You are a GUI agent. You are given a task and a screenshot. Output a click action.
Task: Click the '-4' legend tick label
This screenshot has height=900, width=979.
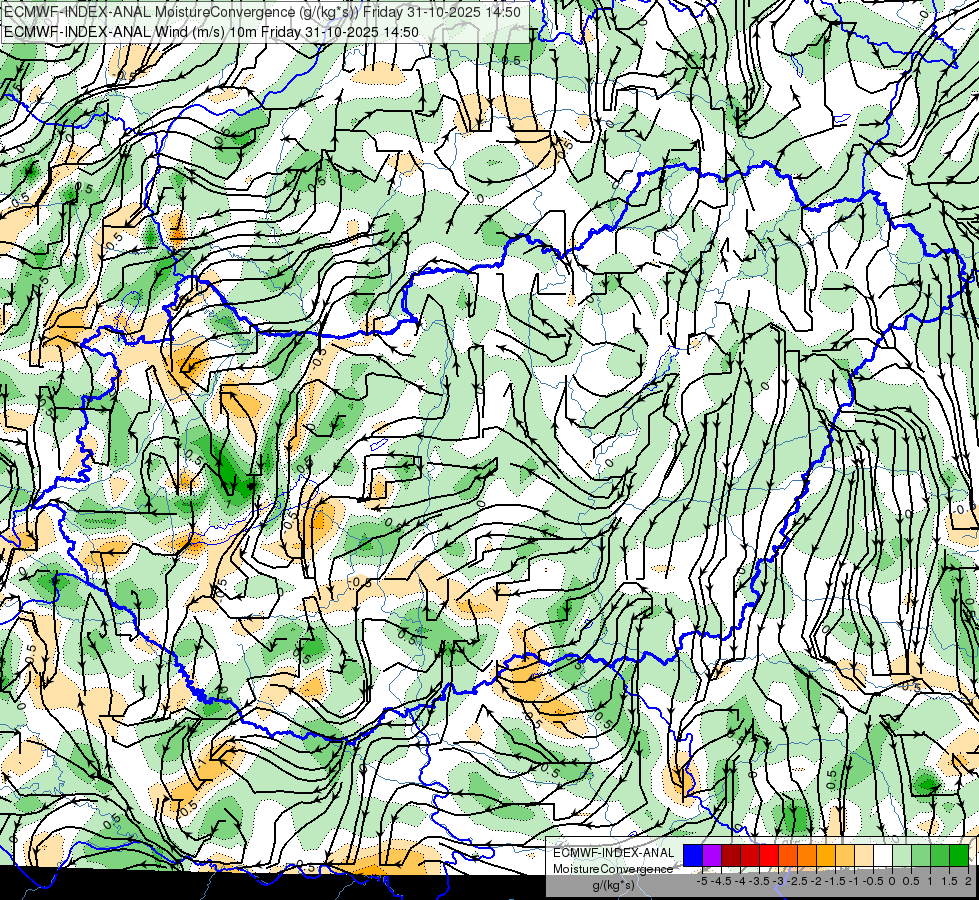[x=740, y=881]
